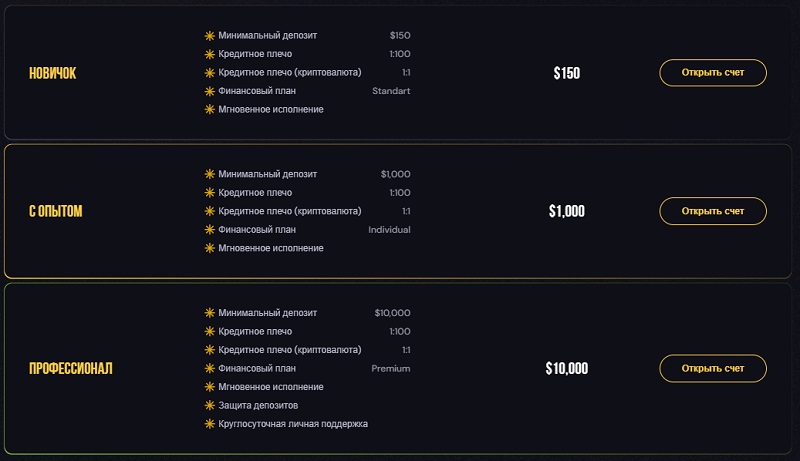Open account for the НОВИЧОК plan

(713, 73)
